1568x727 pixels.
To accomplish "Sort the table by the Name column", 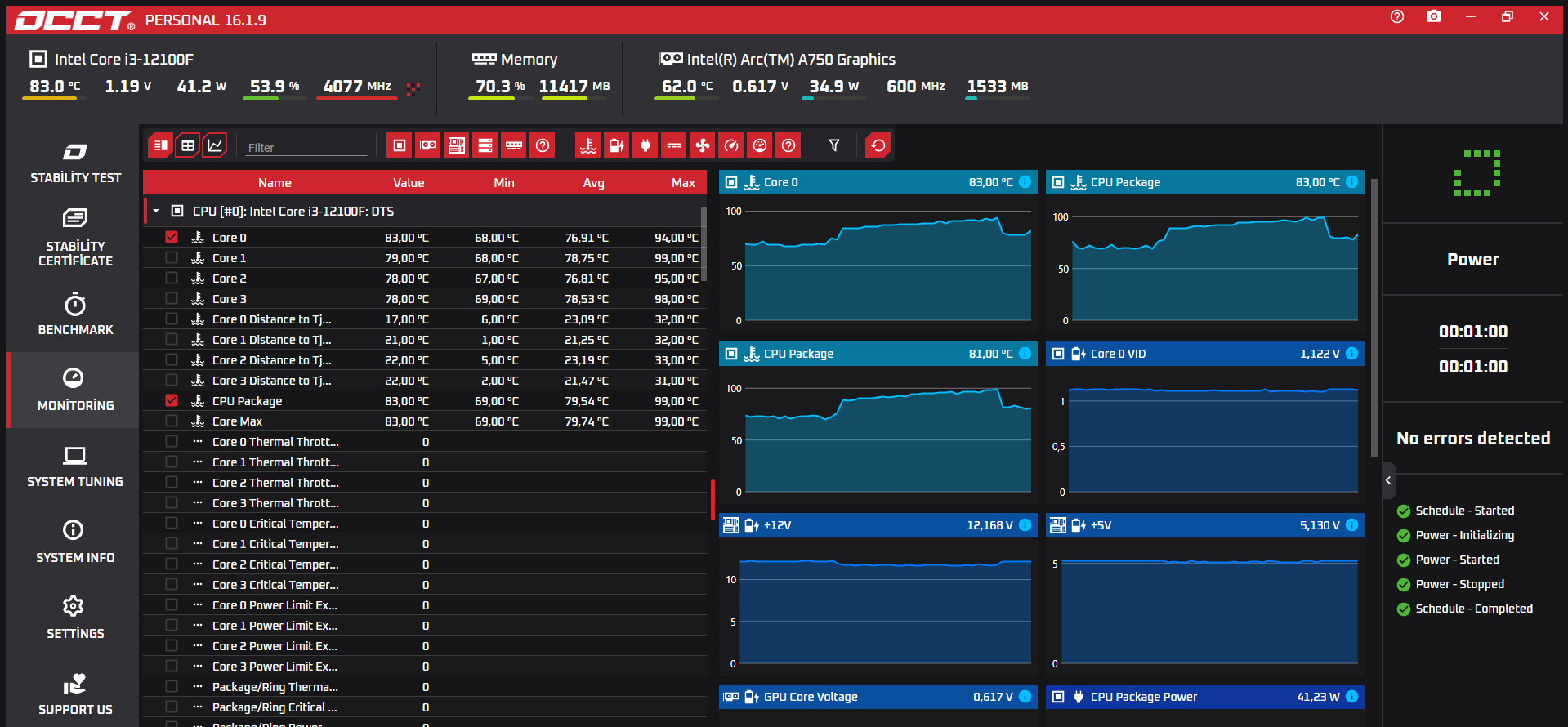I will 275,183.
